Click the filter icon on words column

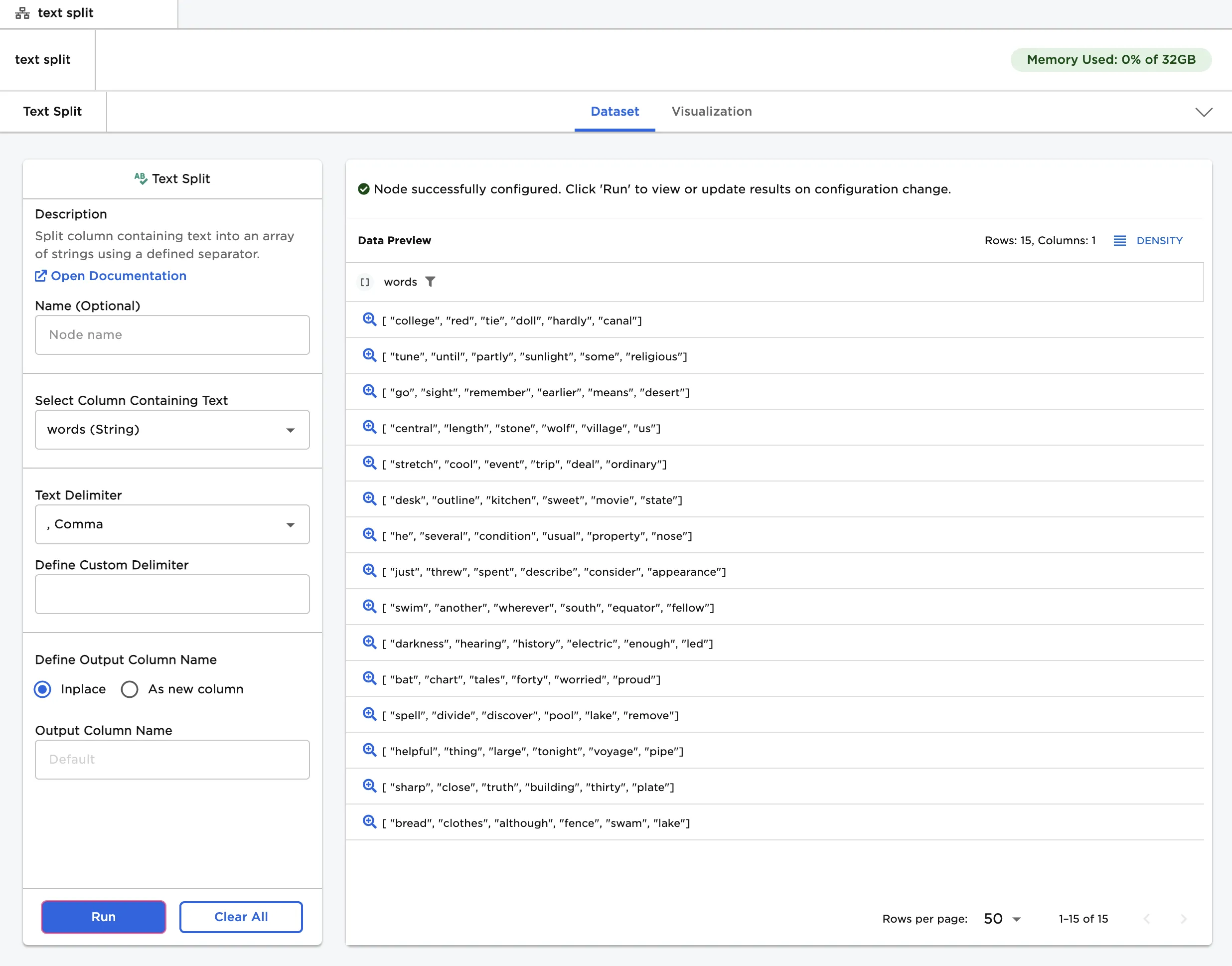click(x=430, y=282)
